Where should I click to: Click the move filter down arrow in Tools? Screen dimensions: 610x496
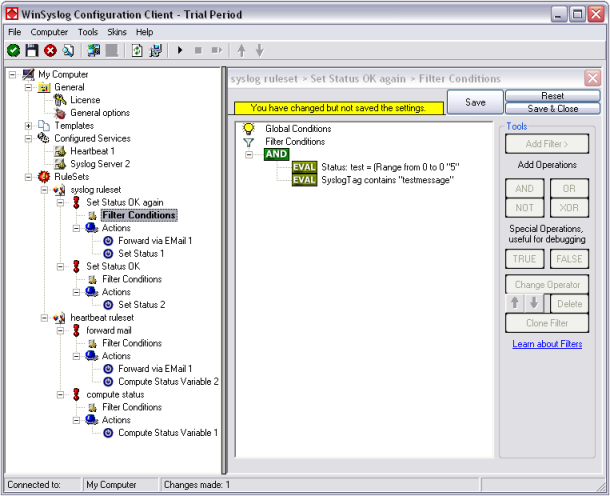click(x=534, y=303)
